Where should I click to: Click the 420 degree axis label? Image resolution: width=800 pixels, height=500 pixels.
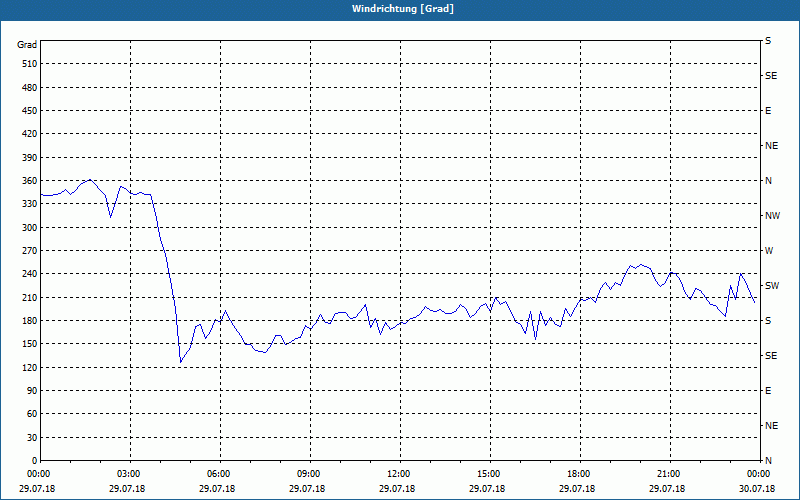[x=29, y=134]
